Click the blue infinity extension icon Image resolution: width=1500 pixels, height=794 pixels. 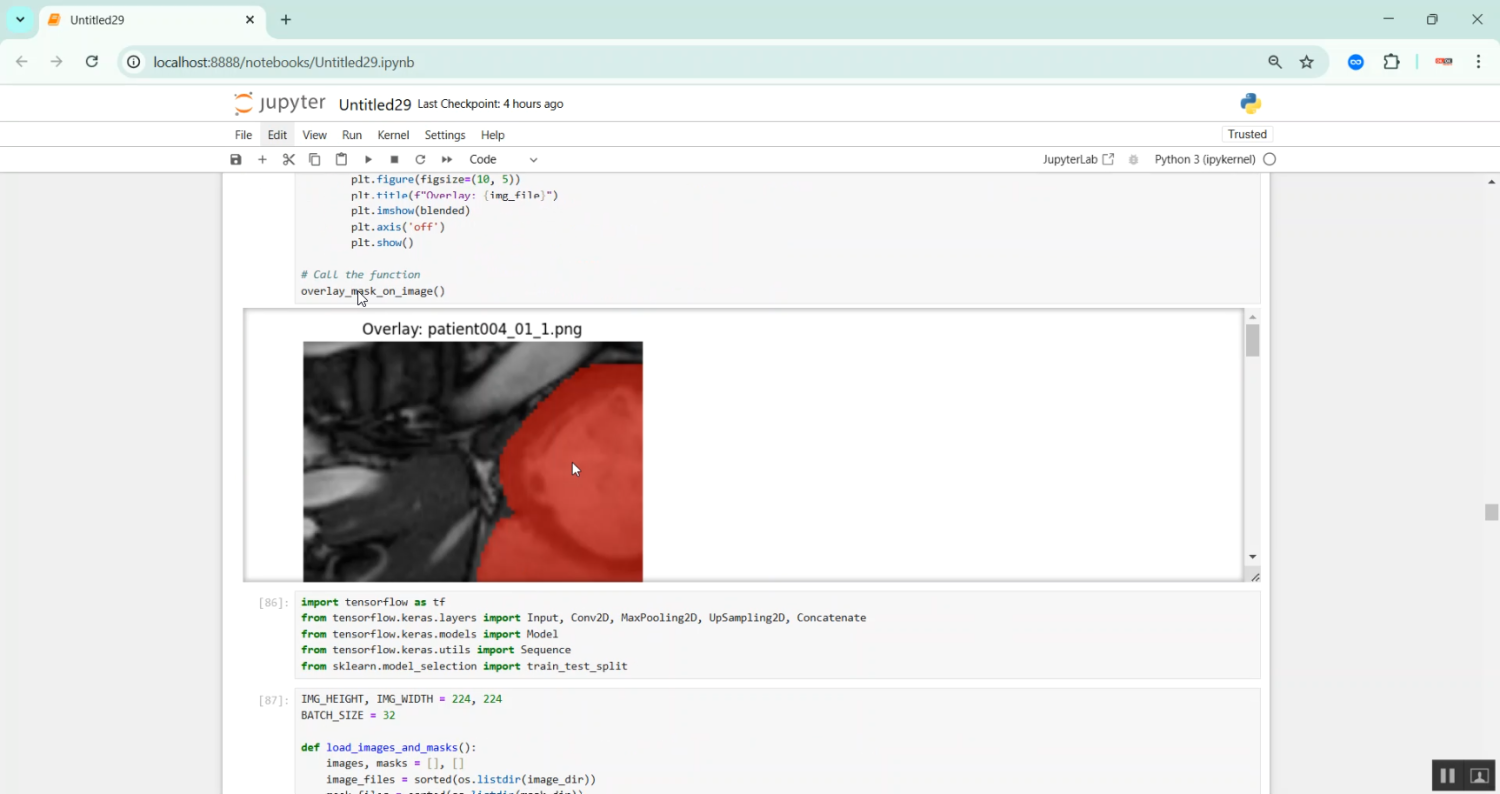click(1356, 62)
